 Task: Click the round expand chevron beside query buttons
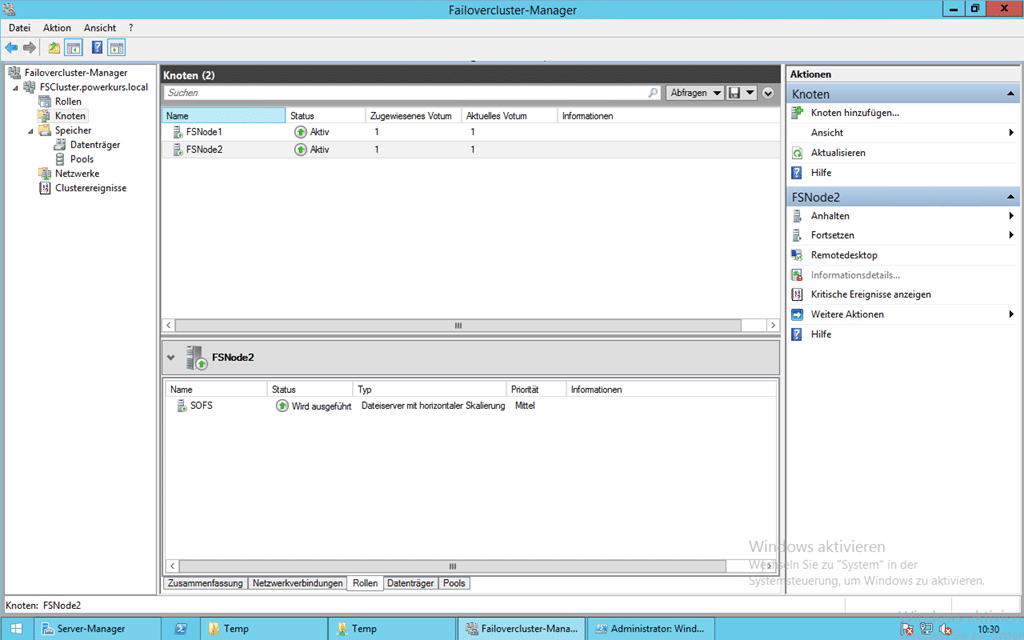[x=768, y=93]
